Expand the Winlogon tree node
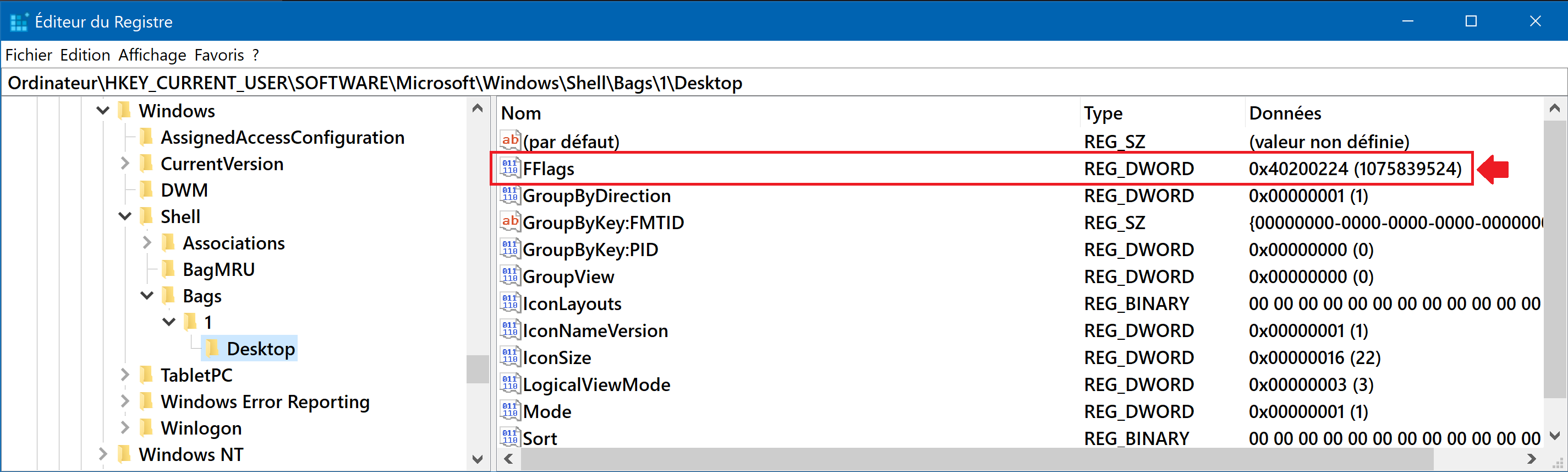Viewport: 1568px width, 472px height. tap(125, 427)
